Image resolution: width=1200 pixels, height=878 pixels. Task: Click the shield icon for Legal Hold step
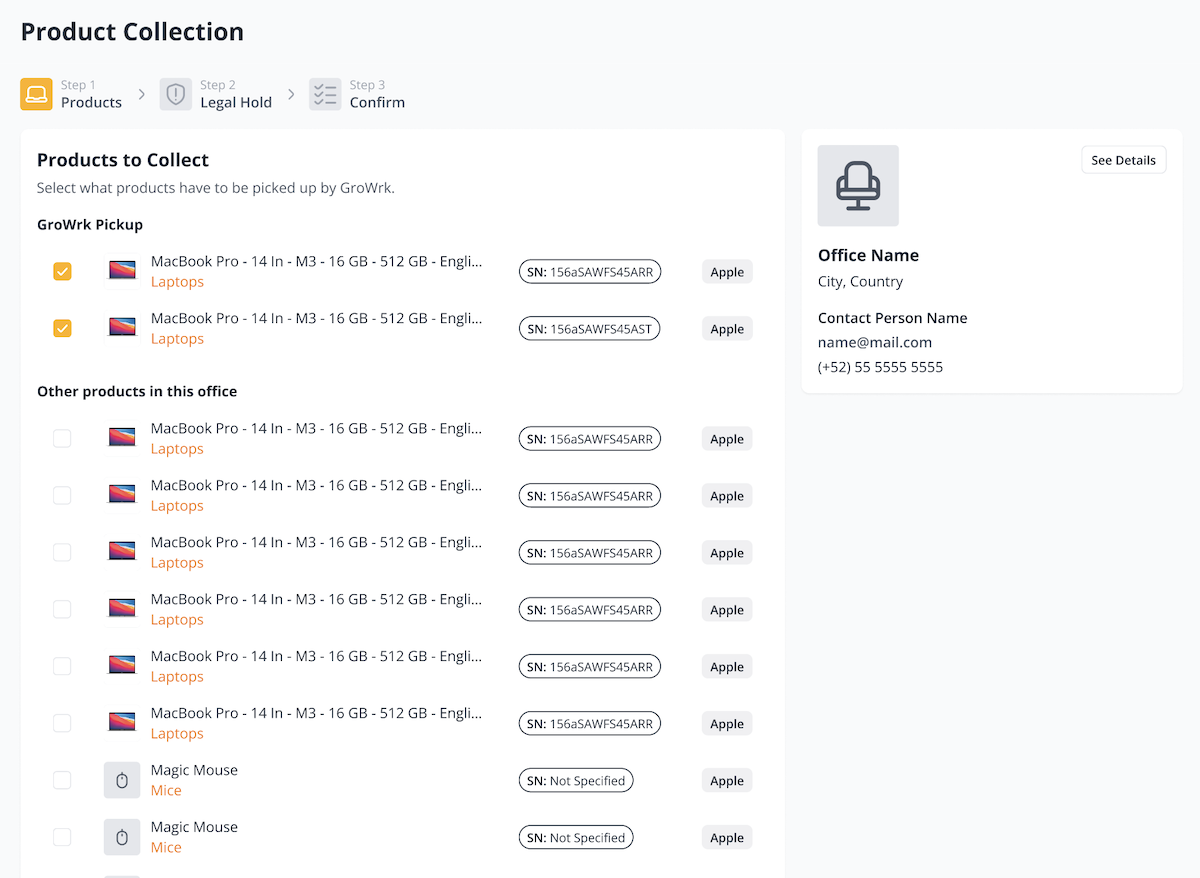coord(176,94)
